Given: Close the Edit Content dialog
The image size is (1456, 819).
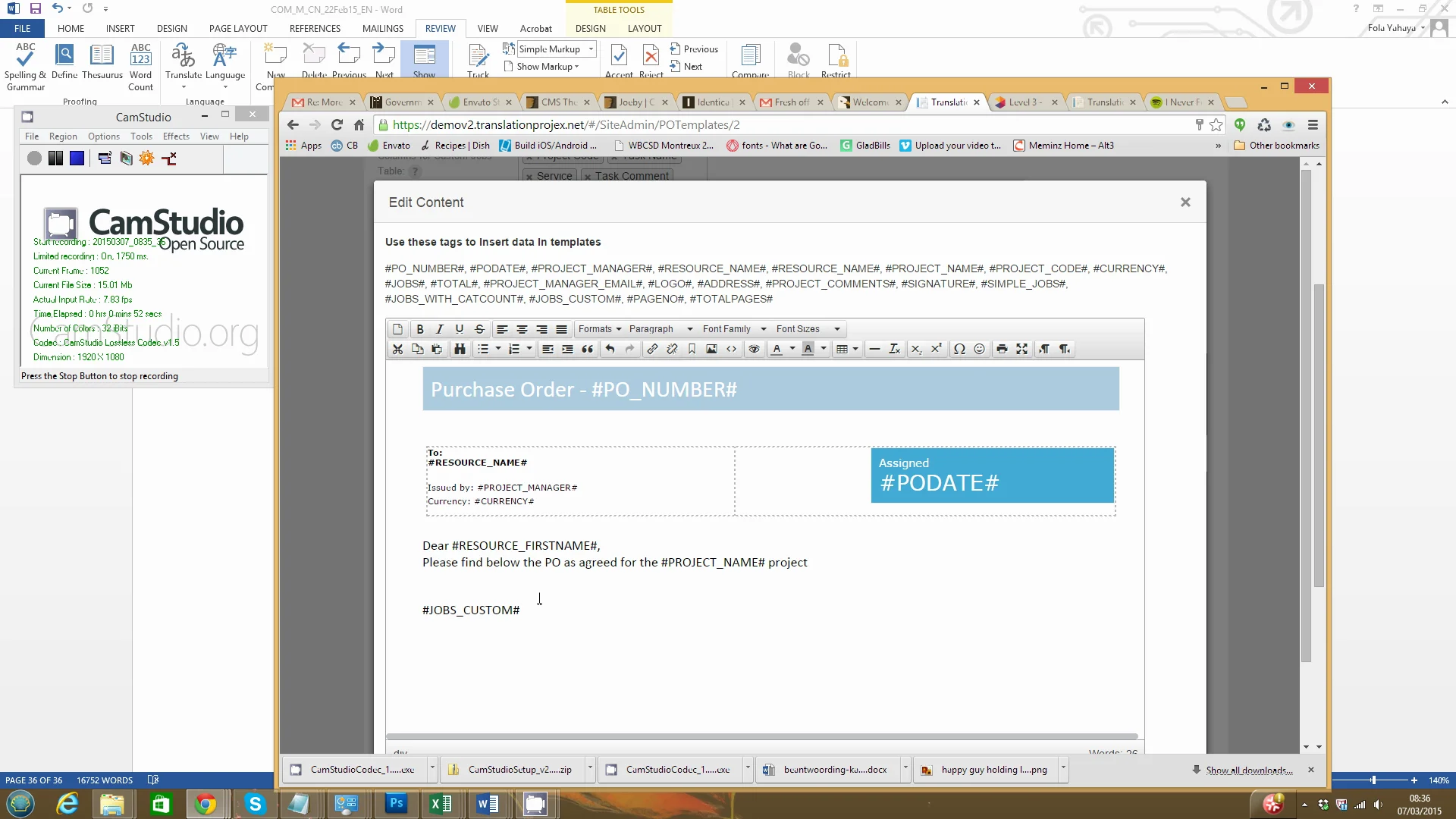Looking at the screenshot, I should click(x=1185, y=202).
